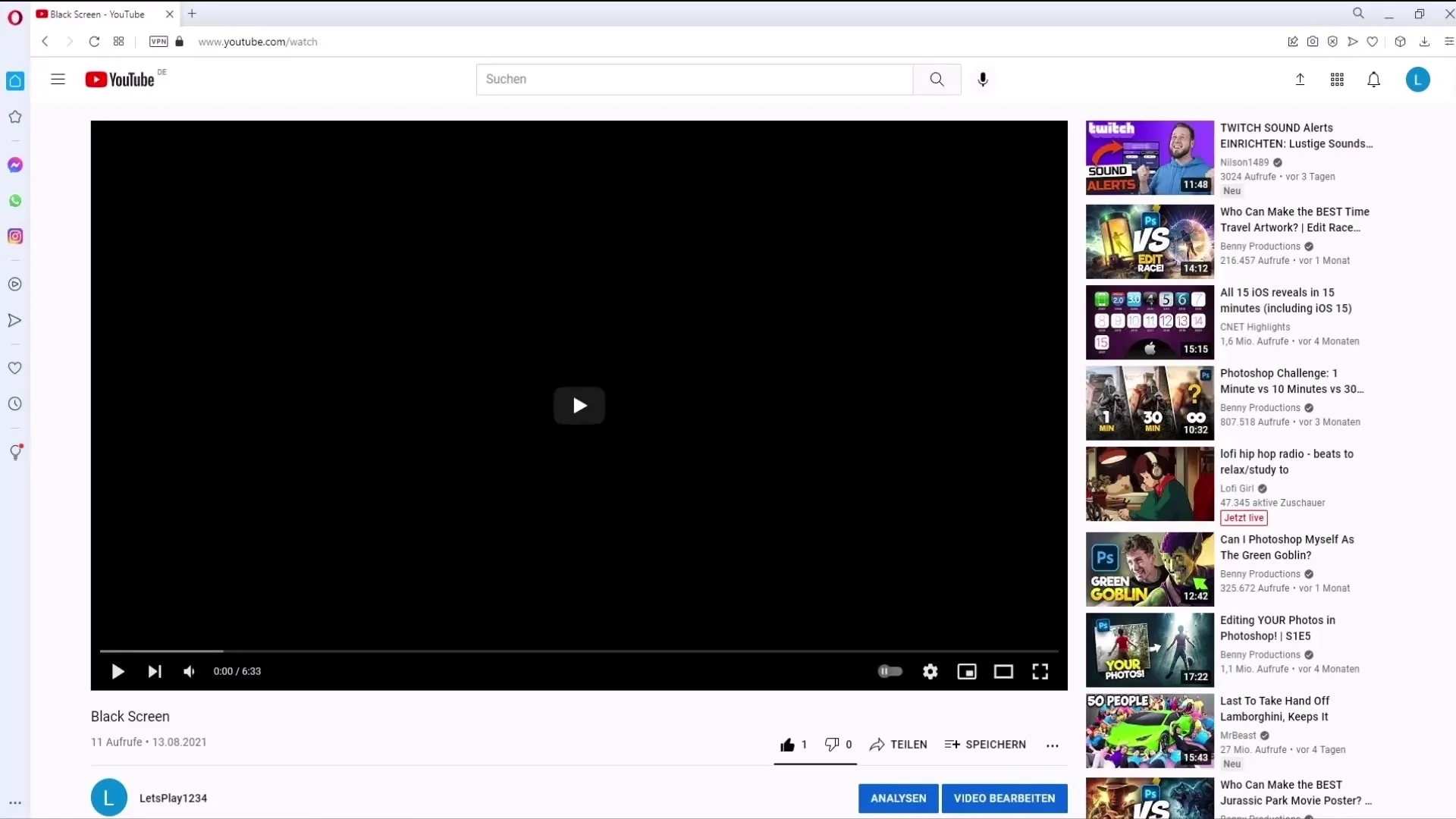Click the YouTube home menu hamburger icon
Screen dimensions: 1456x819
[x=58, y=79]
